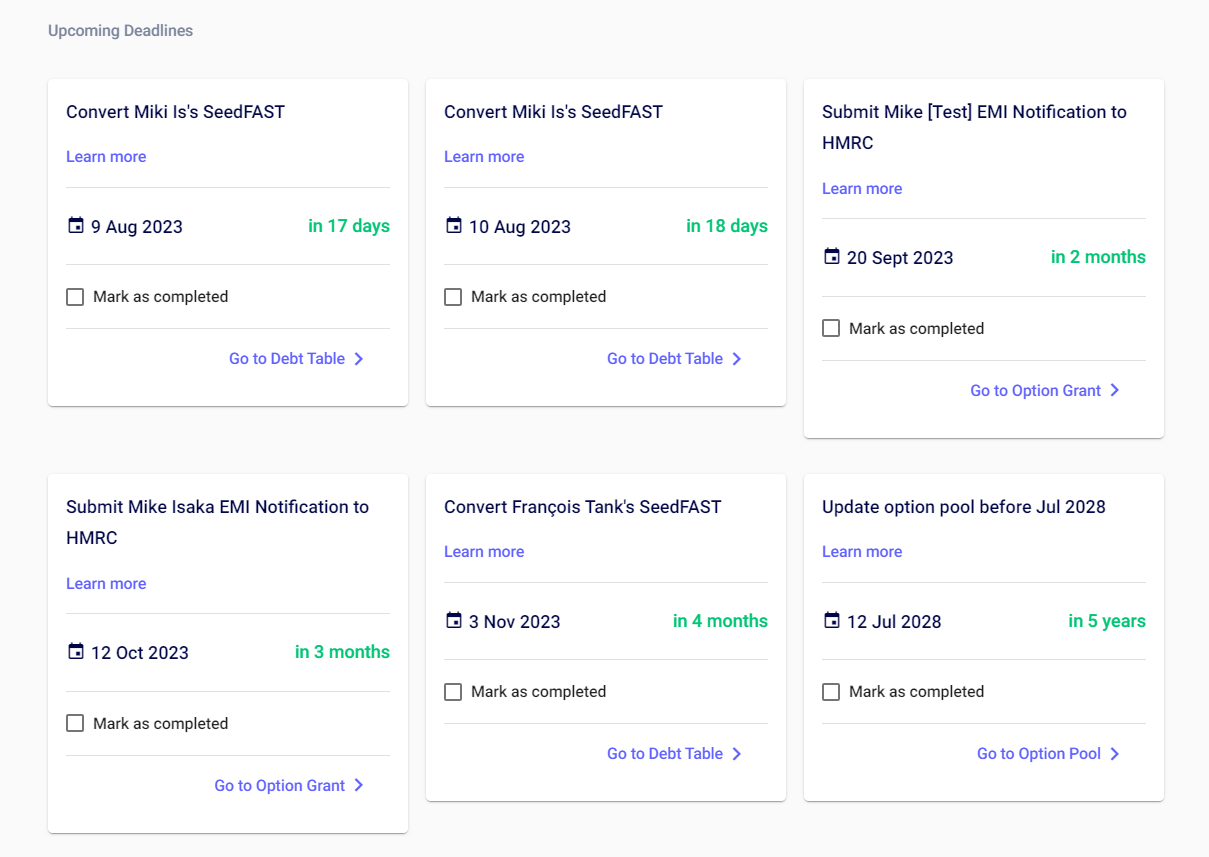Open Debt Table from François Tank's SeedFAST card
This screenshot has height=857, width=1209.
[665, 754]
